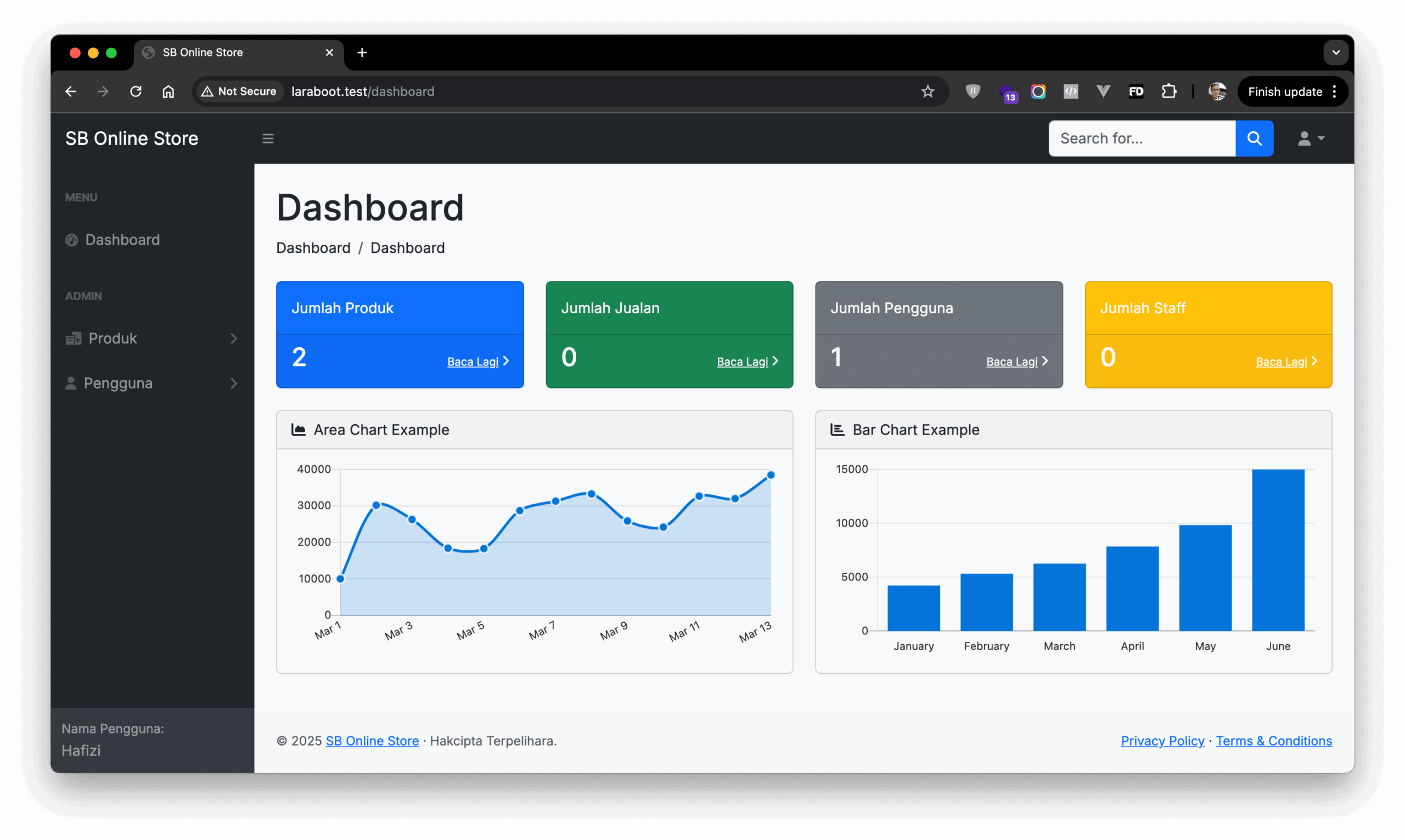Screen dimensions: 1405x840
Task: Open the user account dropdown
Action: click(1310, 139)
